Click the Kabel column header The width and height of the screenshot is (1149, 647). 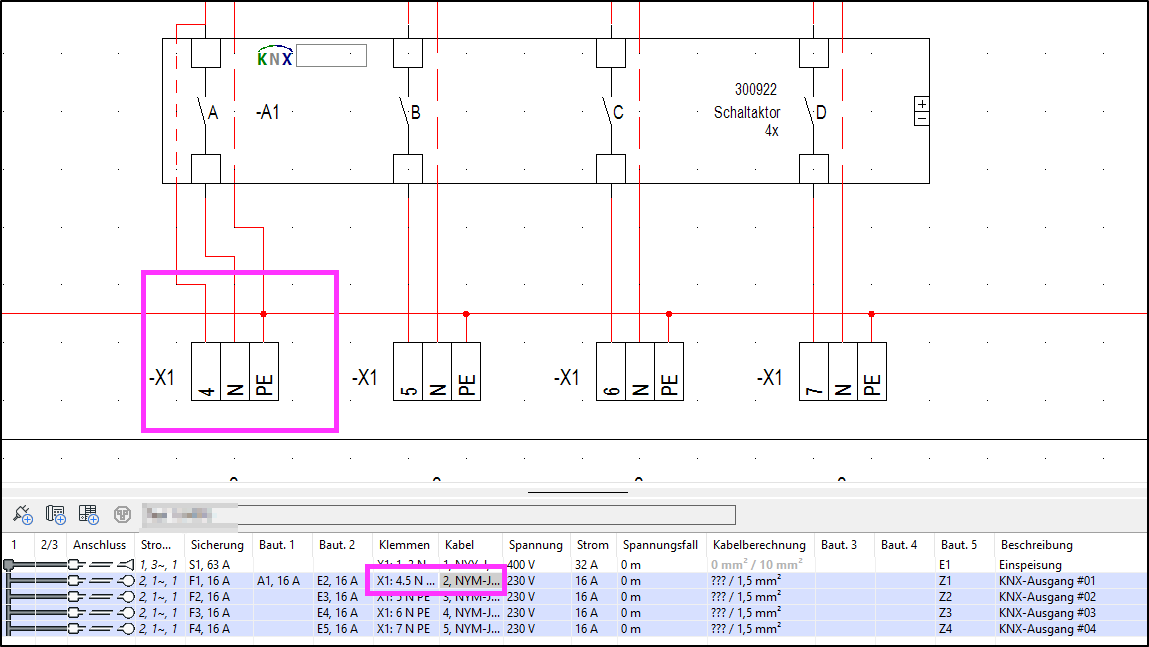(470, 544)
